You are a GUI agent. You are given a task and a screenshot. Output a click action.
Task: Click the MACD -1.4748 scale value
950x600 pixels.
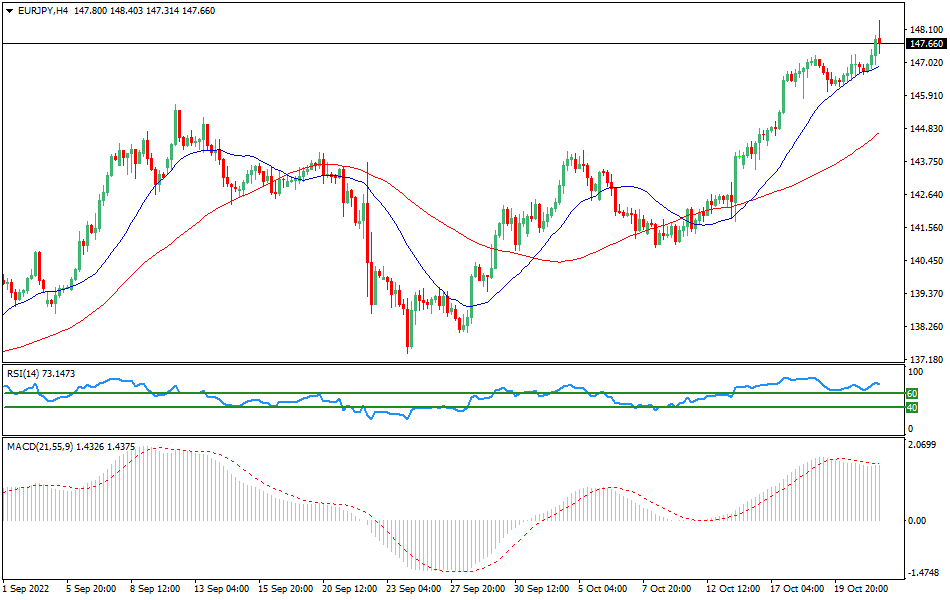pos(925,574)
